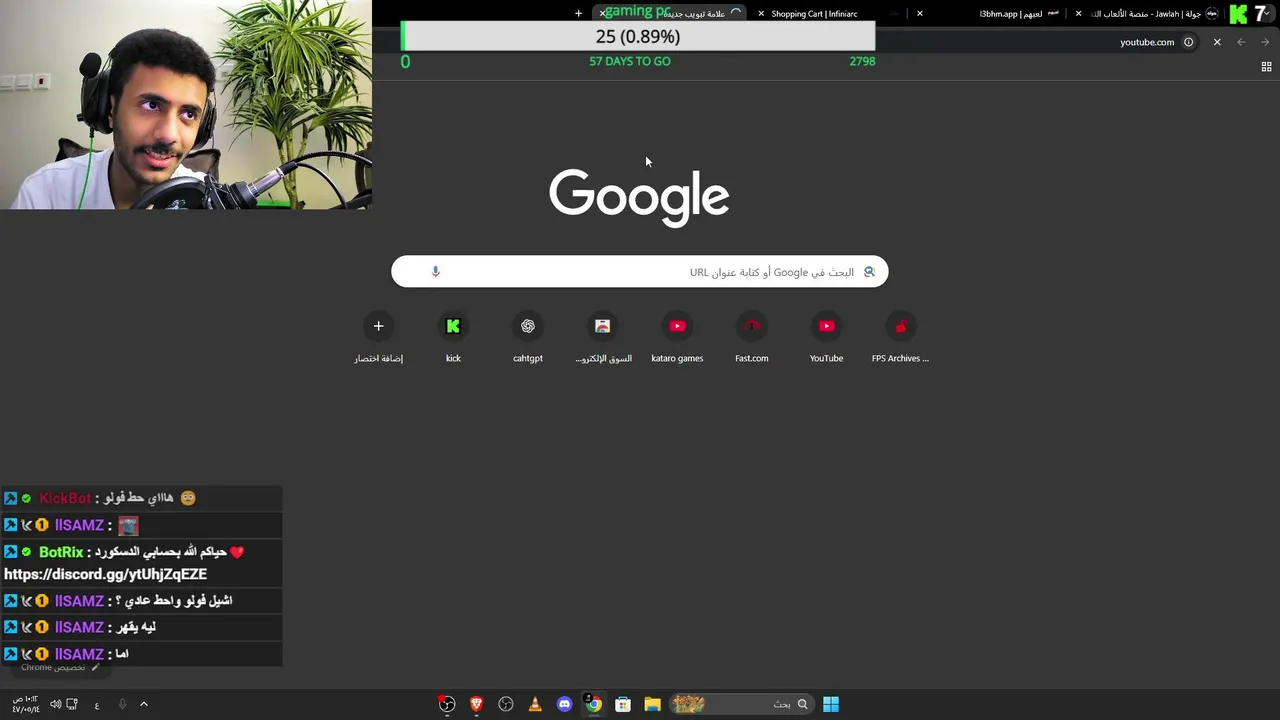Open the FPS Archives shortcut
Viewport: 1280px width, 720px height.
click(x=901, y=338)
